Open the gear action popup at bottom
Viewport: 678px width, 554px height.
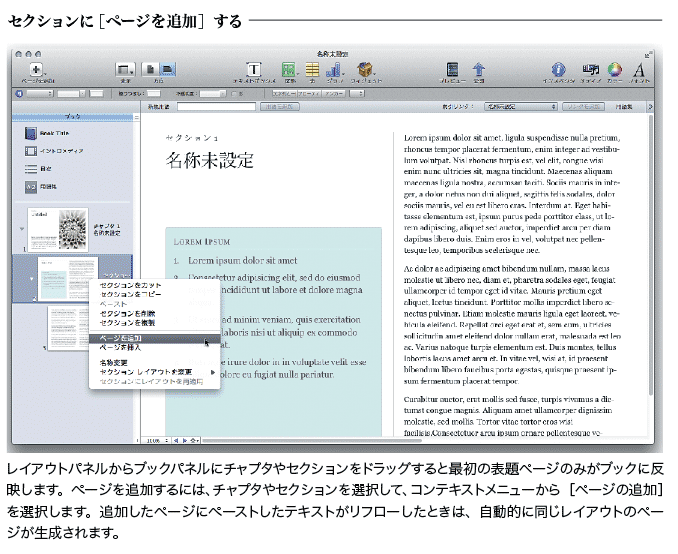coord(195,441)
